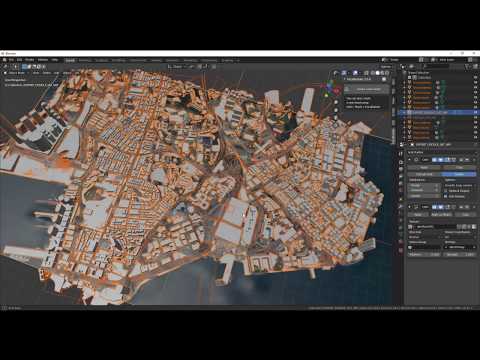This screenshot has height=360, width=480.
Task: Select the EXPORT_GOOGLE_SAT_WM outliner row
Action: point(439,113)
